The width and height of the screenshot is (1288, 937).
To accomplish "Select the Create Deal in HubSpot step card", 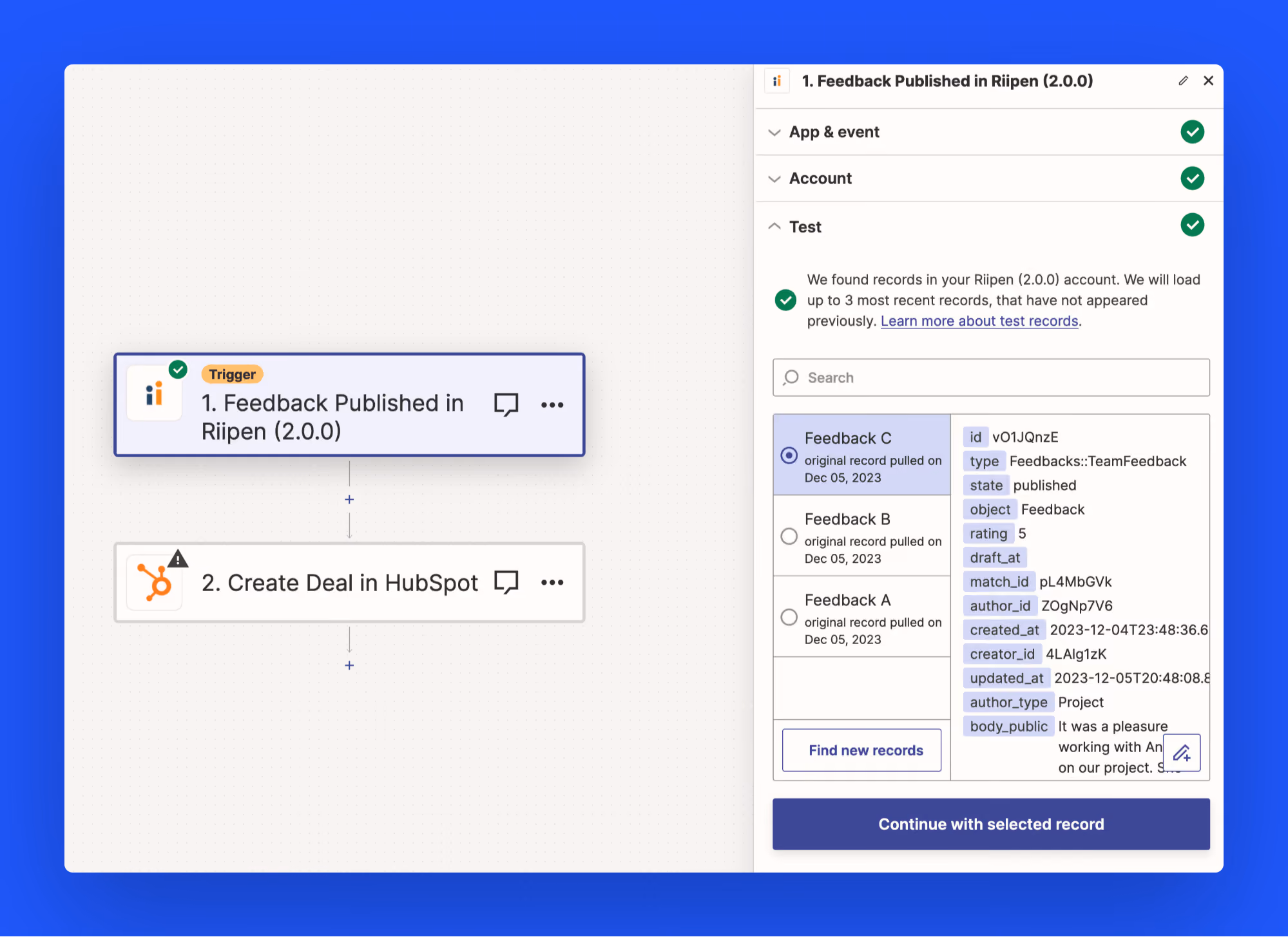I will point(349,582).
